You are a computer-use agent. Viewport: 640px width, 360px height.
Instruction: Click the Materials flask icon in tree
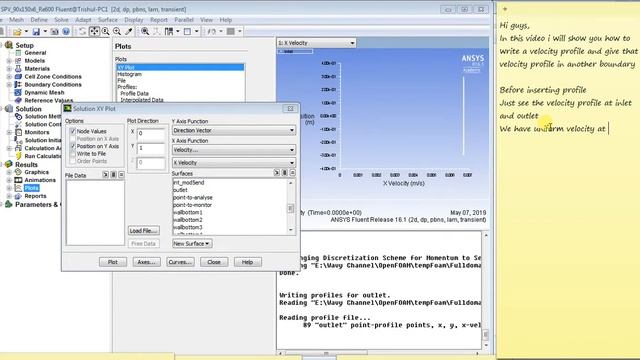coord(18,69)
